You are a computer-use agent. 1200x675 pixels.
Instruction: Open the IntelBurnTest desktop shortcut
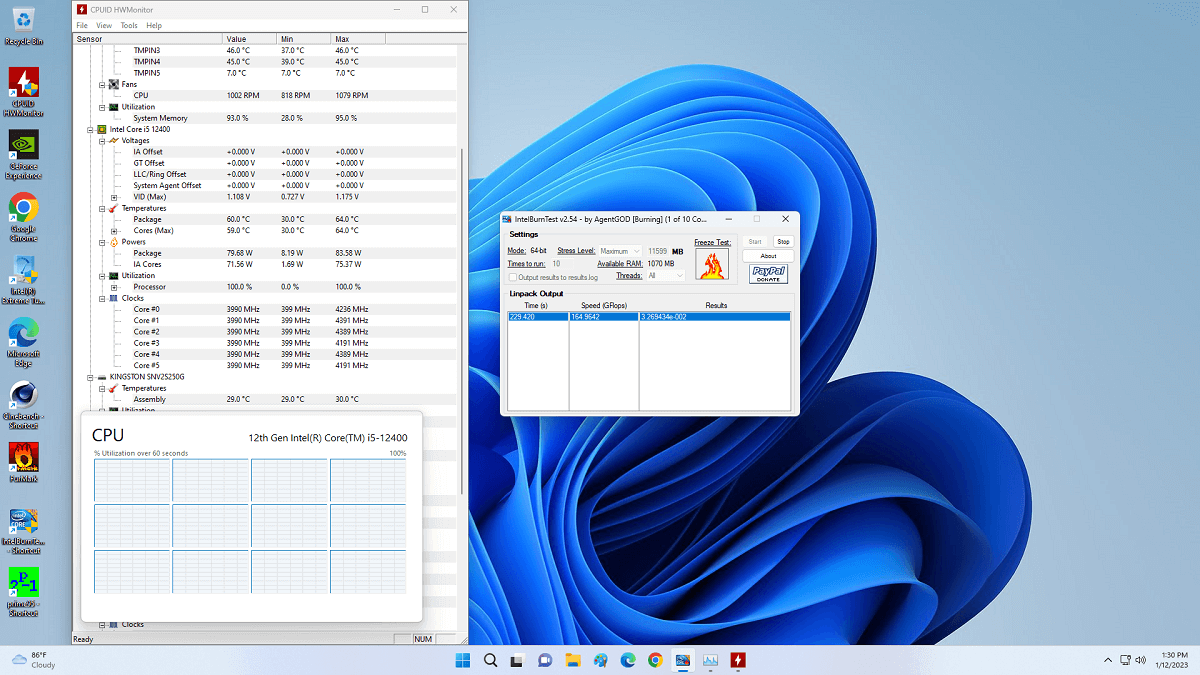[x=23, y=530]
